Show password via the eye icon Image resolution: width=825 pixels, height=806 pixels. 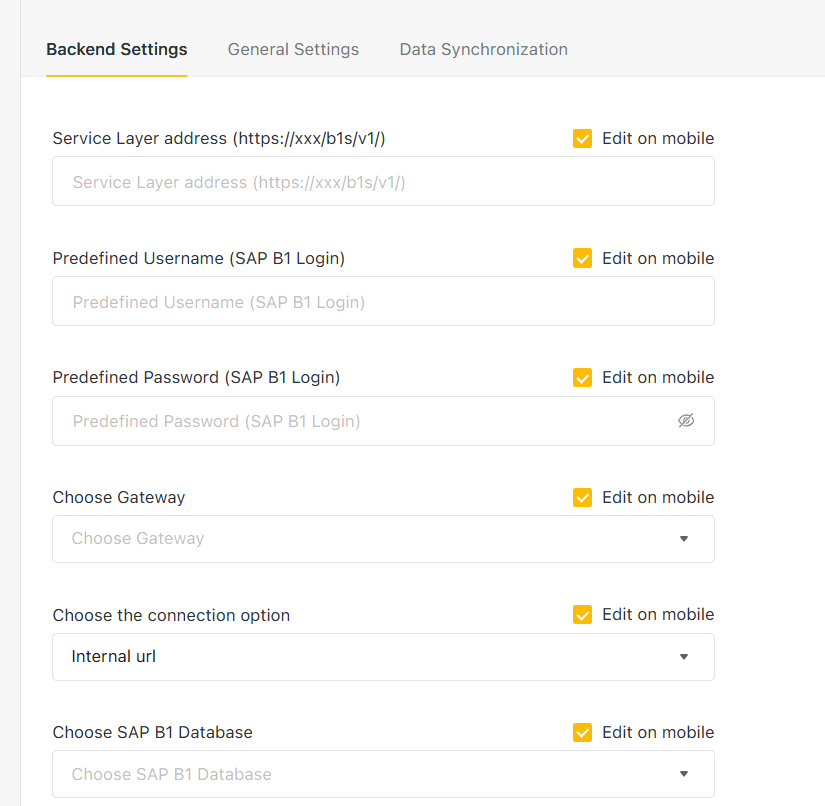pos(686,421)
